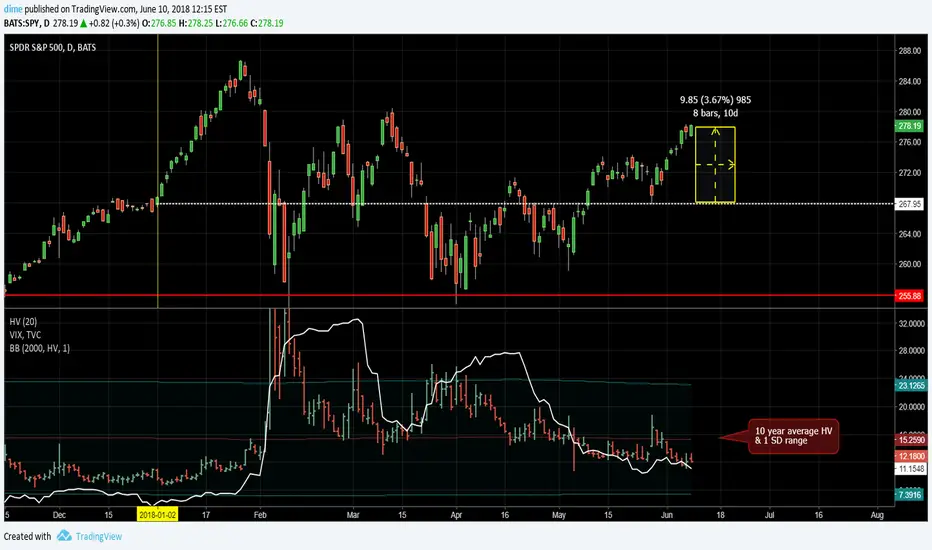Viewport: 932px width, 550px height.
Task: Click the 284.00 price axis label
Action: pyautogui.click(x=909, y=81)
